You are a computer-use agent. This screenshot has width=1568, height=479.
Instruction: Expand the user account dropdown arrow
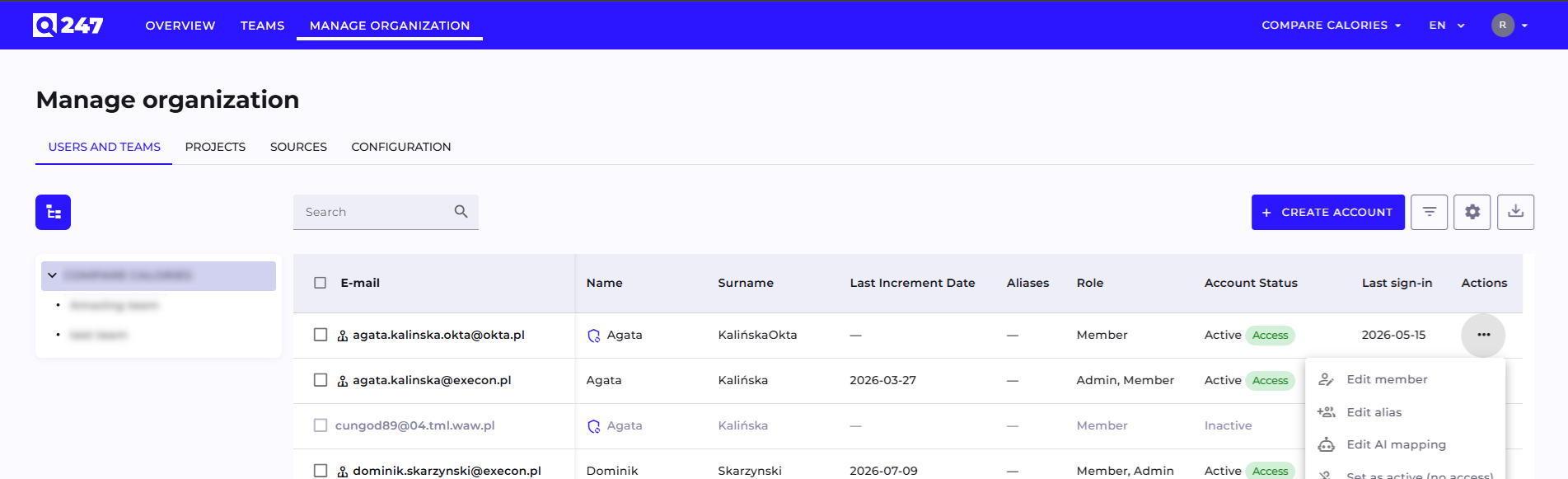click(1524, 26)
